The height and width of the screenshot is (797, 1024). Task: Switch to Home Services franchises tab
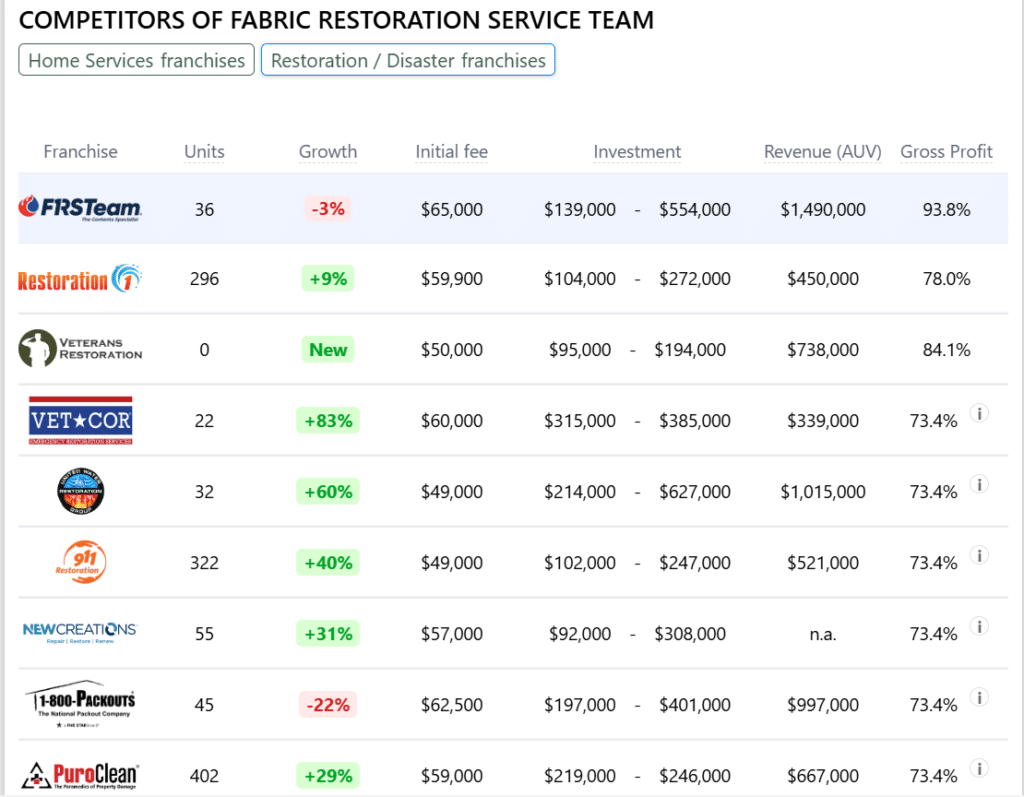point(136,60)
